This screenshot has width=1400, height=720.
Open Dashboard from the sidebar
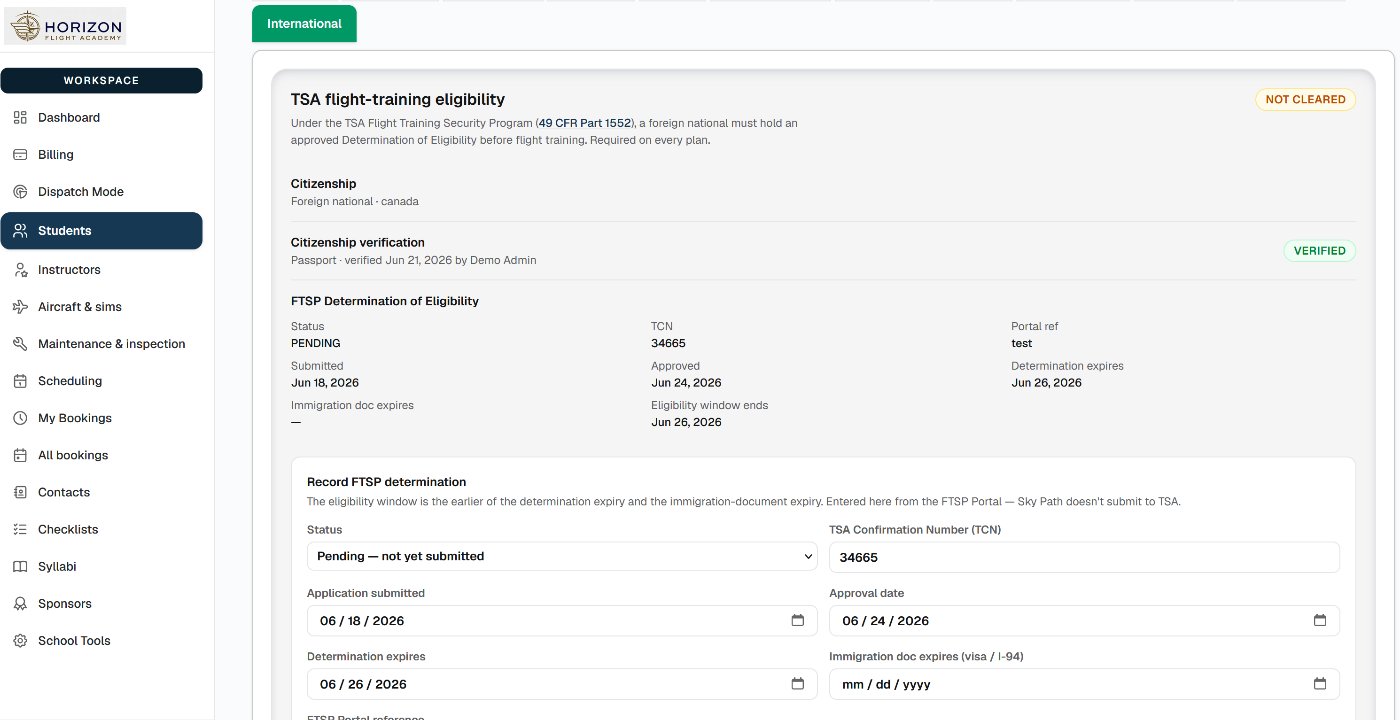point(101,118)
